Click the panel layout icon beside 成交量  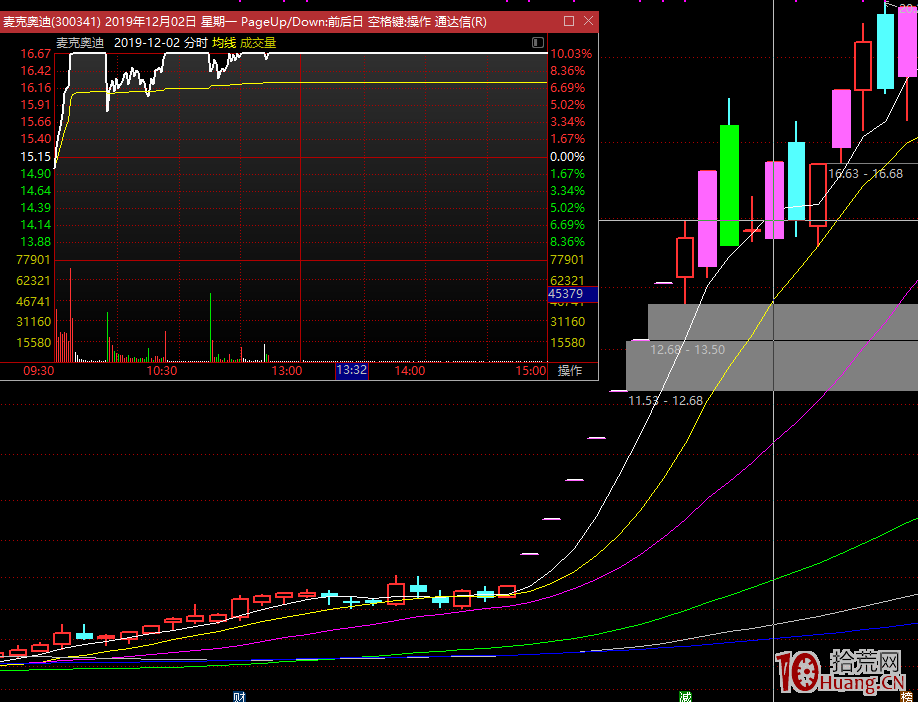point(538,43)
